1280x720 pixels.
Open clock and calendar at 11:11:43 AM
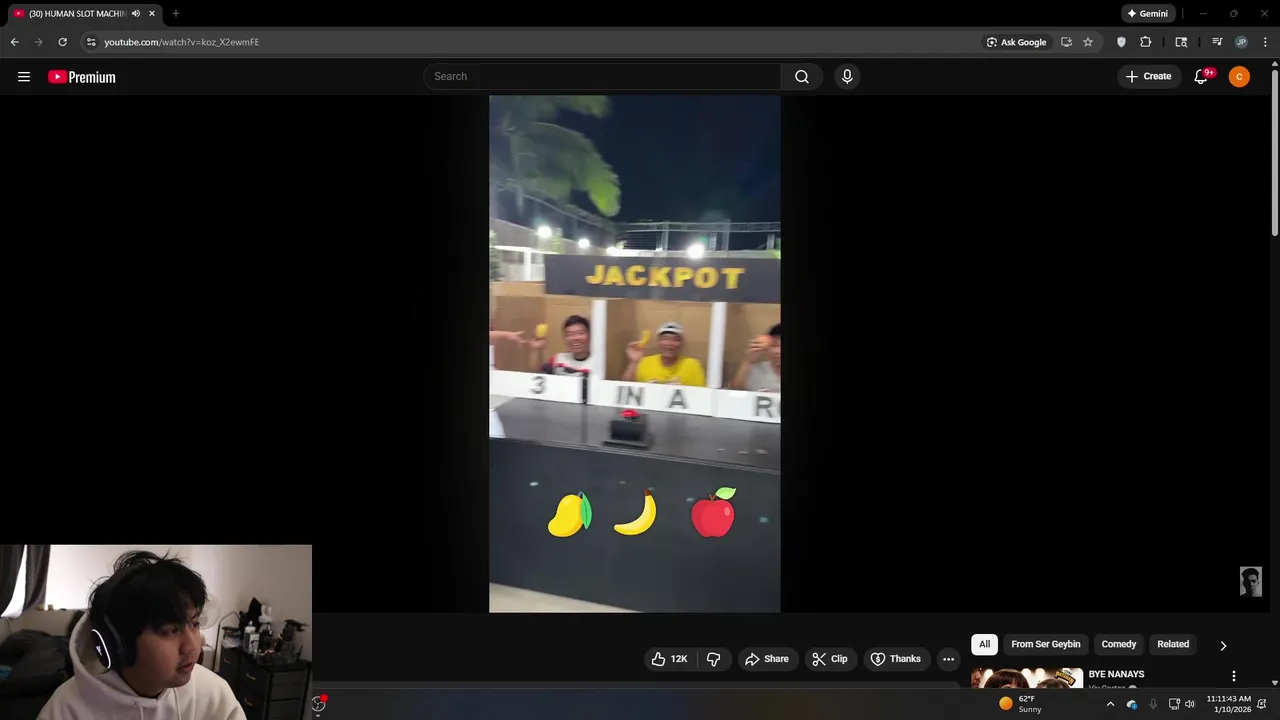(1228, 704)
